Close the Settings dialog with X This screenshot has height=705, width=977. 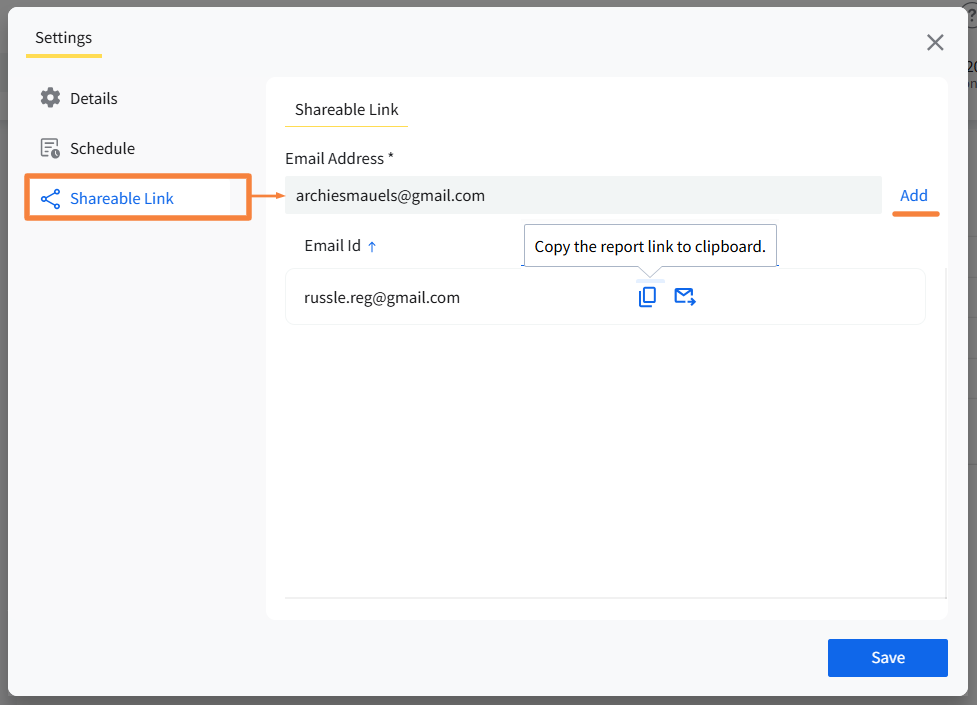935,42
